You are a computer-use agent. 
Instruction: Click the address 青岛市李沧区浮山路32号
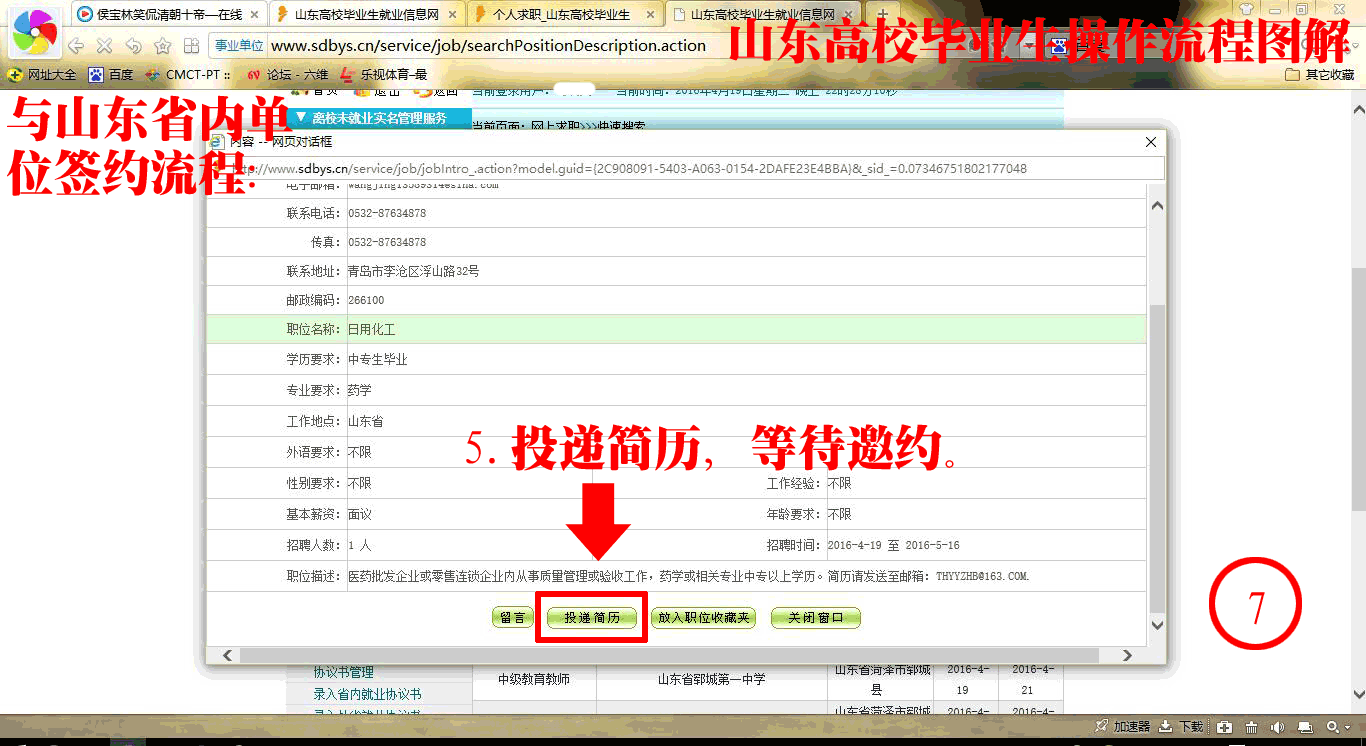point(413,271)
